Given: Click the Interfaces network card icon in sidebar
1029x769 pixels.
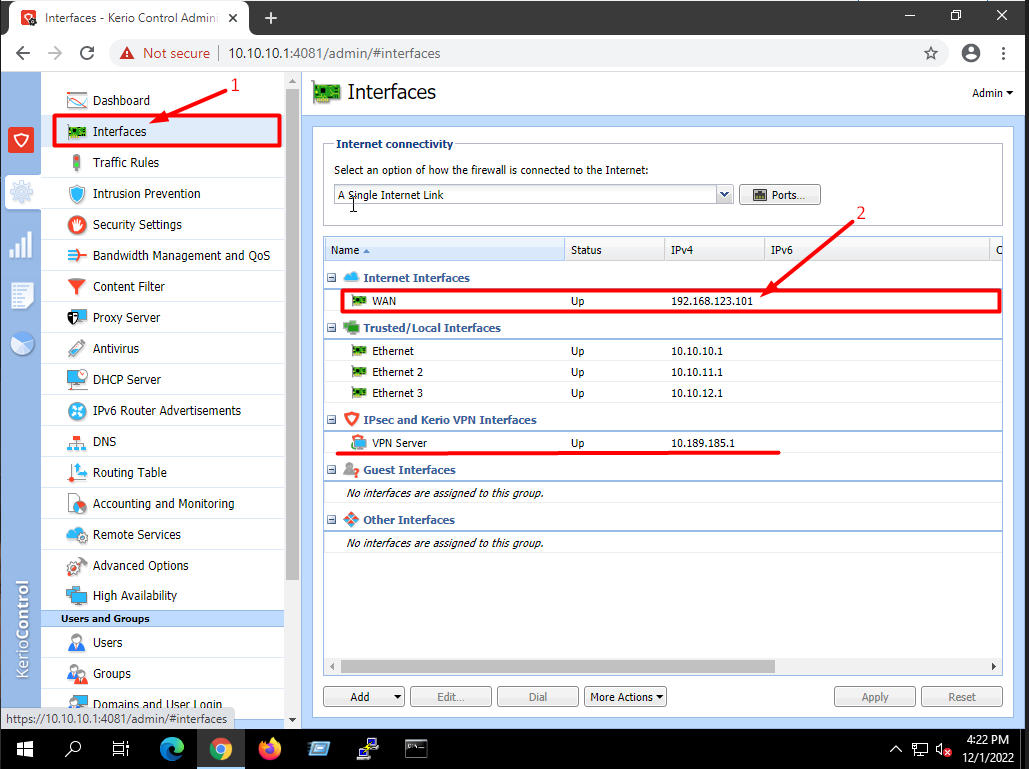Looking at the screenshot, I should coord(77,132).
